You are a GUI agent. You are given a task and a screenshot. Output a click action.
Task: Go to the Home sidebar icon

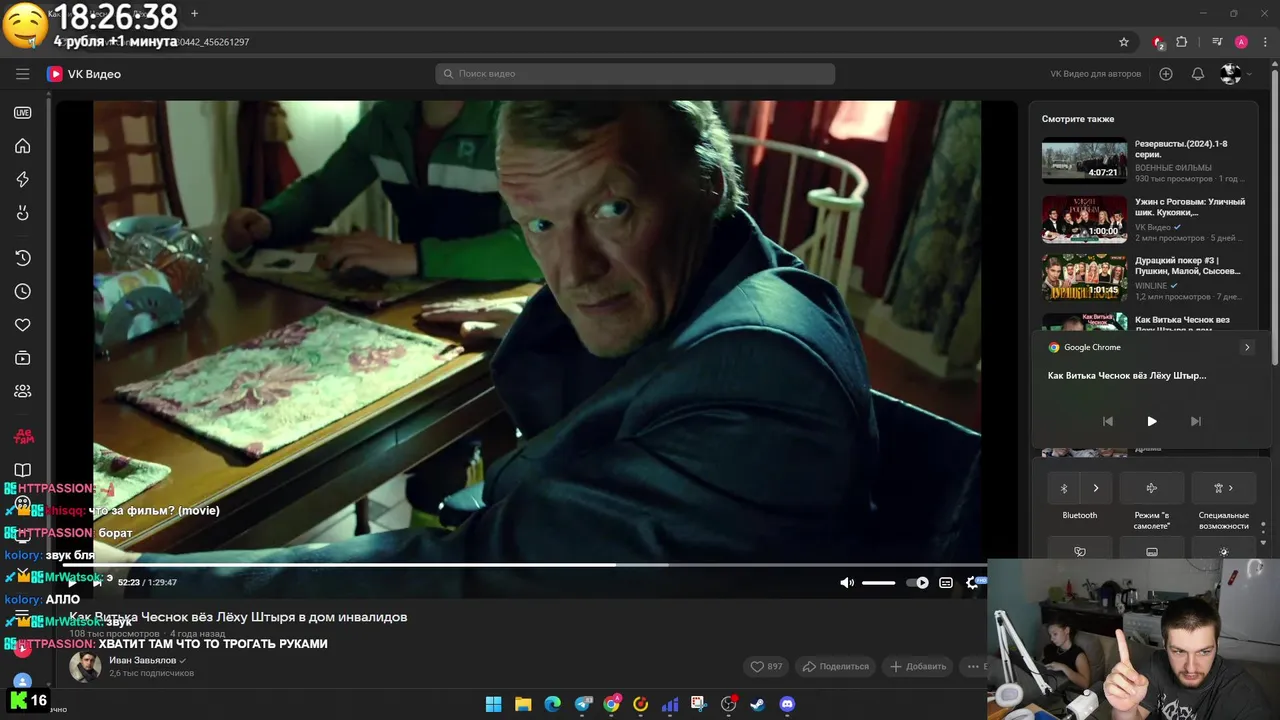pyautogui.click(x=22, y=146)
